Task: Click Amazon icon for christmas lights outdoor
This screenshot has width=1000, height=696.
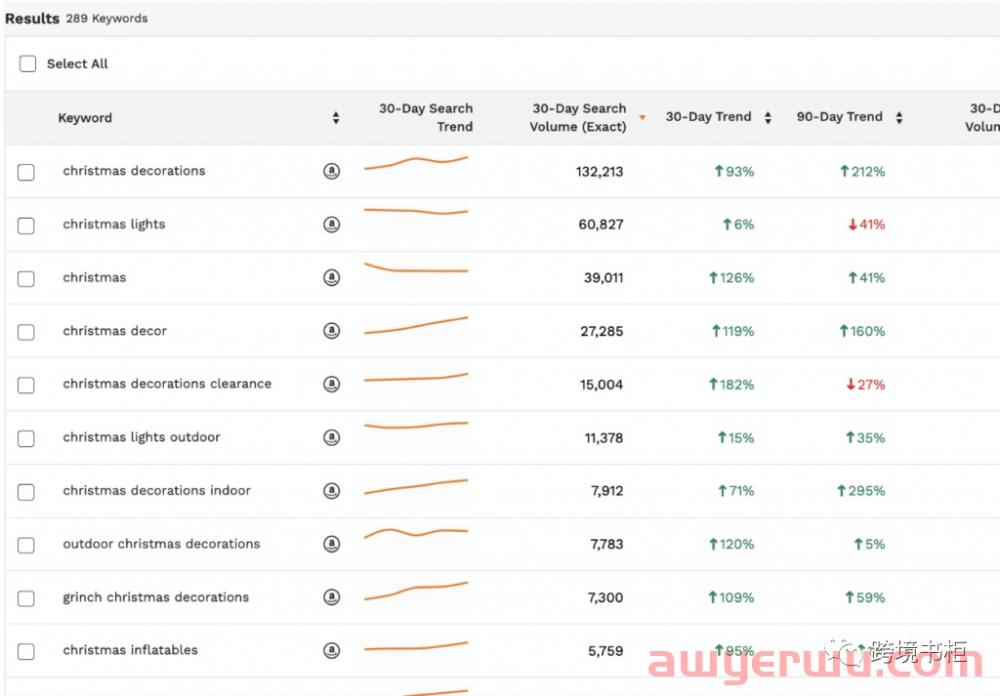Action: [x=332, y=438]
